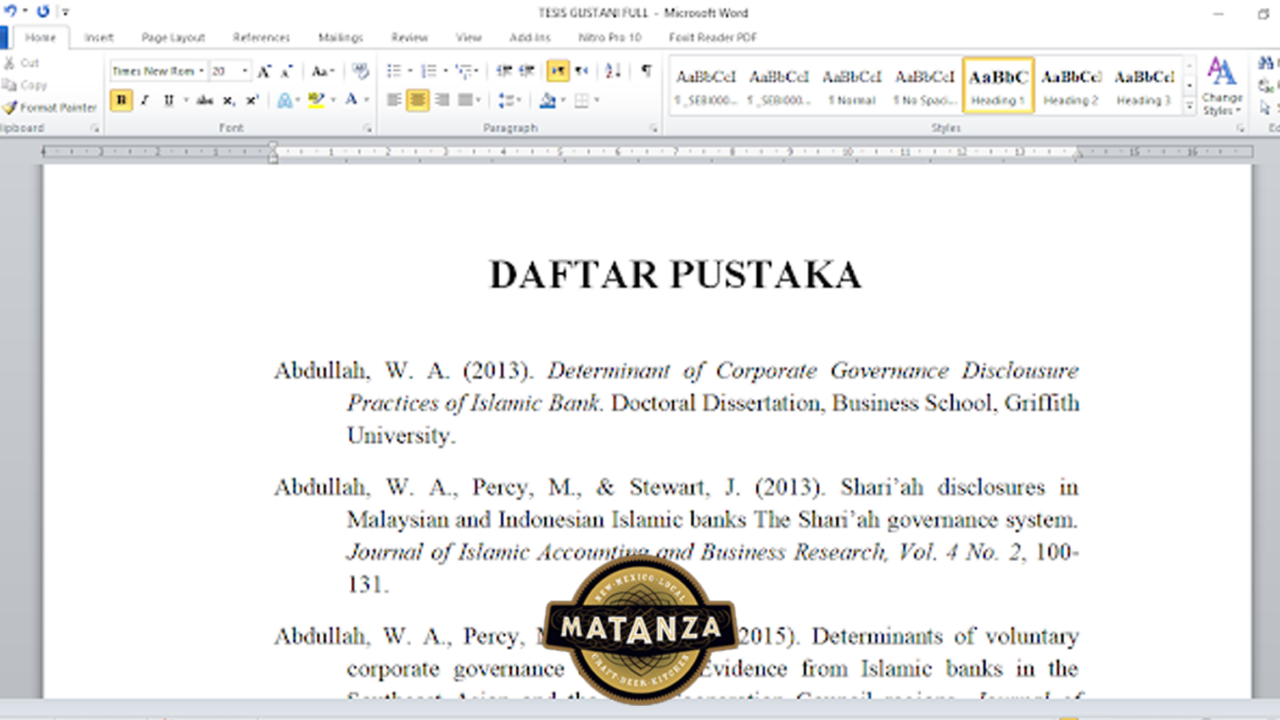1280x720 pixels.
Task: Toggle Bold formatting off
Action: coord(121,100)
